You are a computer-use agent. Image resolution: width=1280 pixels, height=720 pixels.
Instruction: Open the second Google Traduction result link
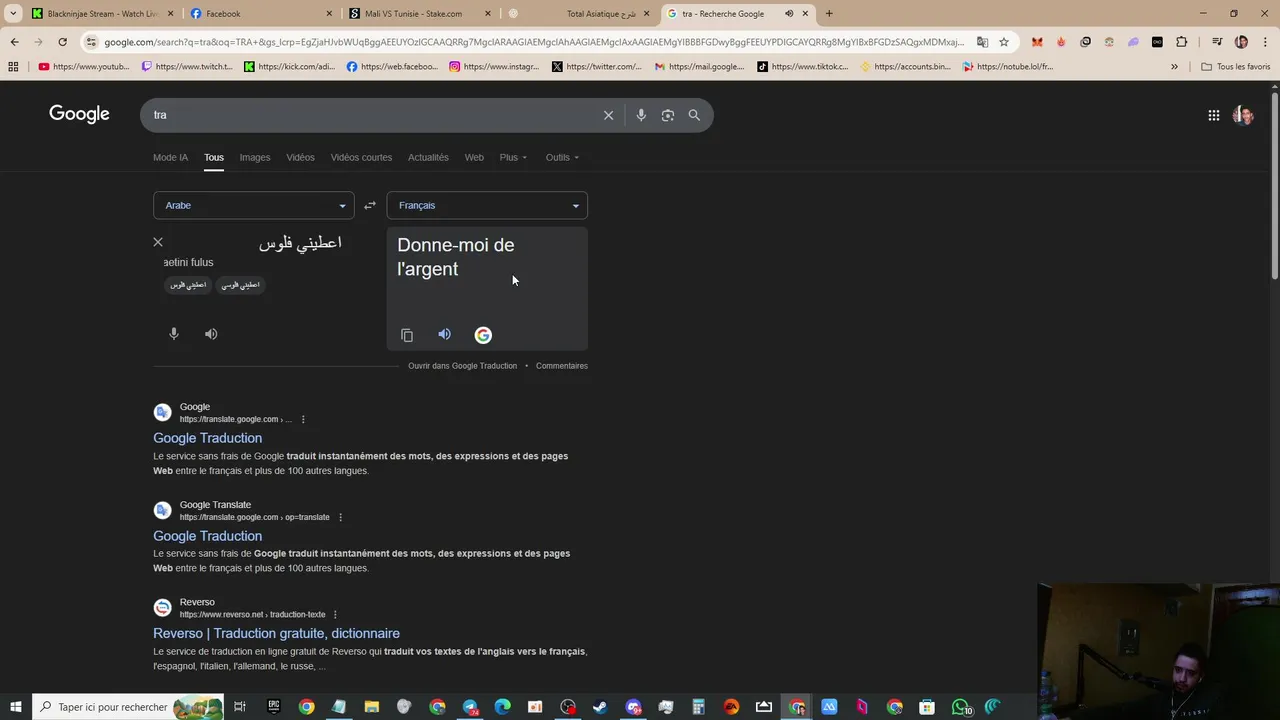207,536
